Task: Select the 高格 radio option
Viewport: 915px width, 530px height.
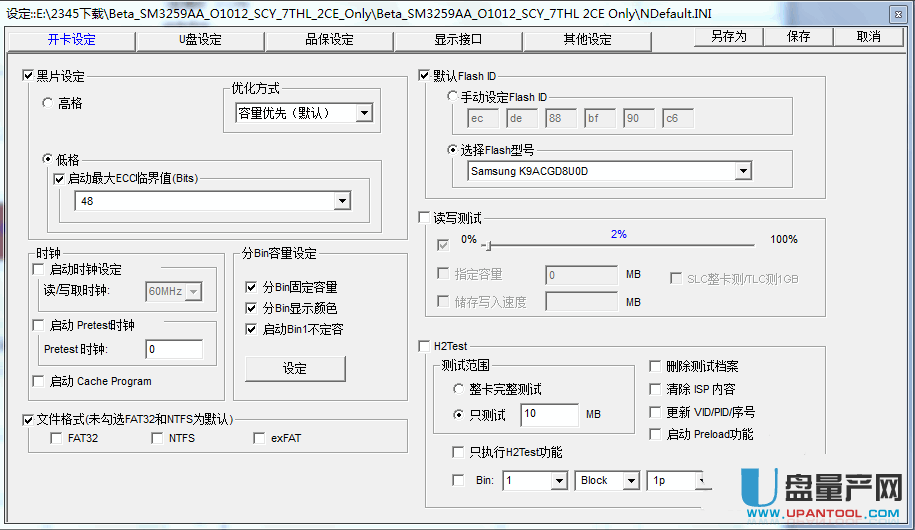Action: point(48,103)
